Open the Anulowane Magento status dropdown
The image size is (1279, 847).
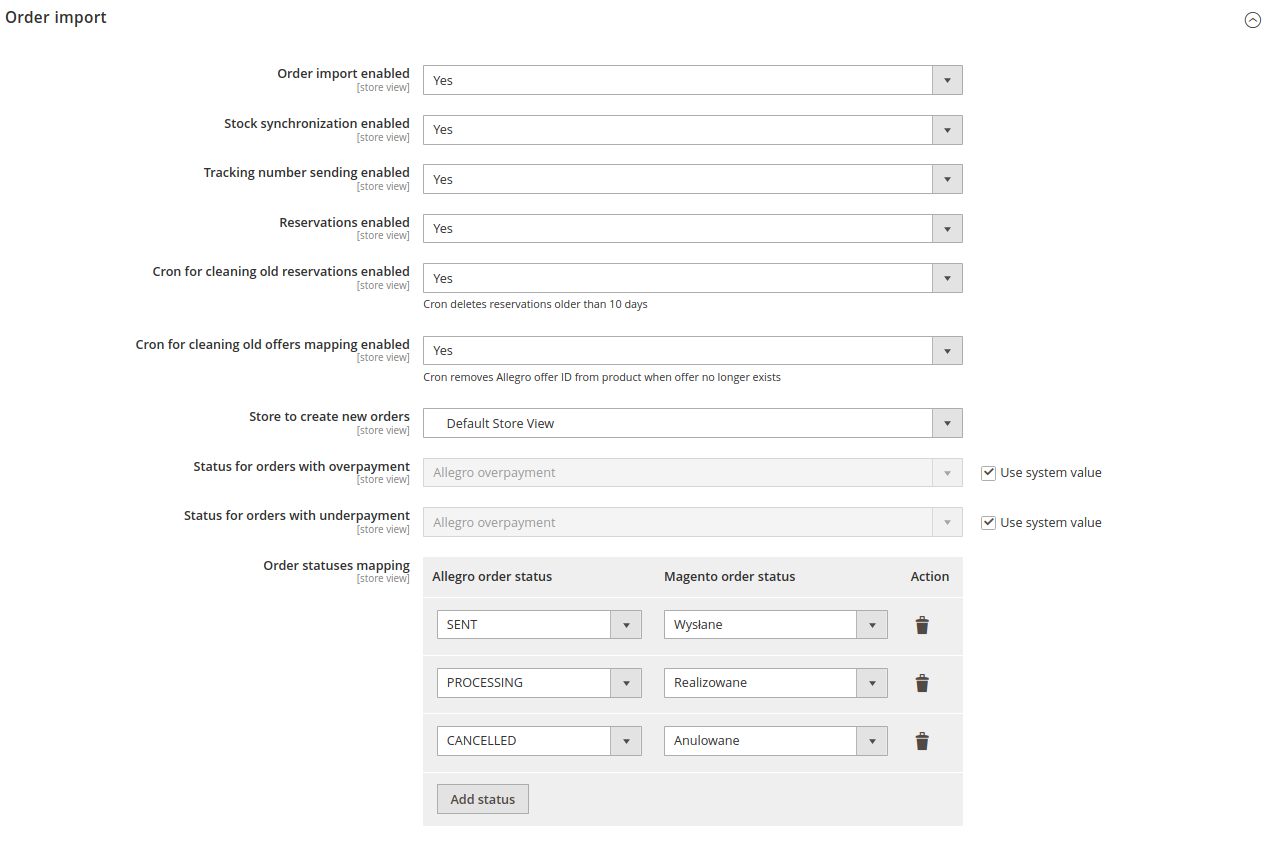[x=776, y=741]
